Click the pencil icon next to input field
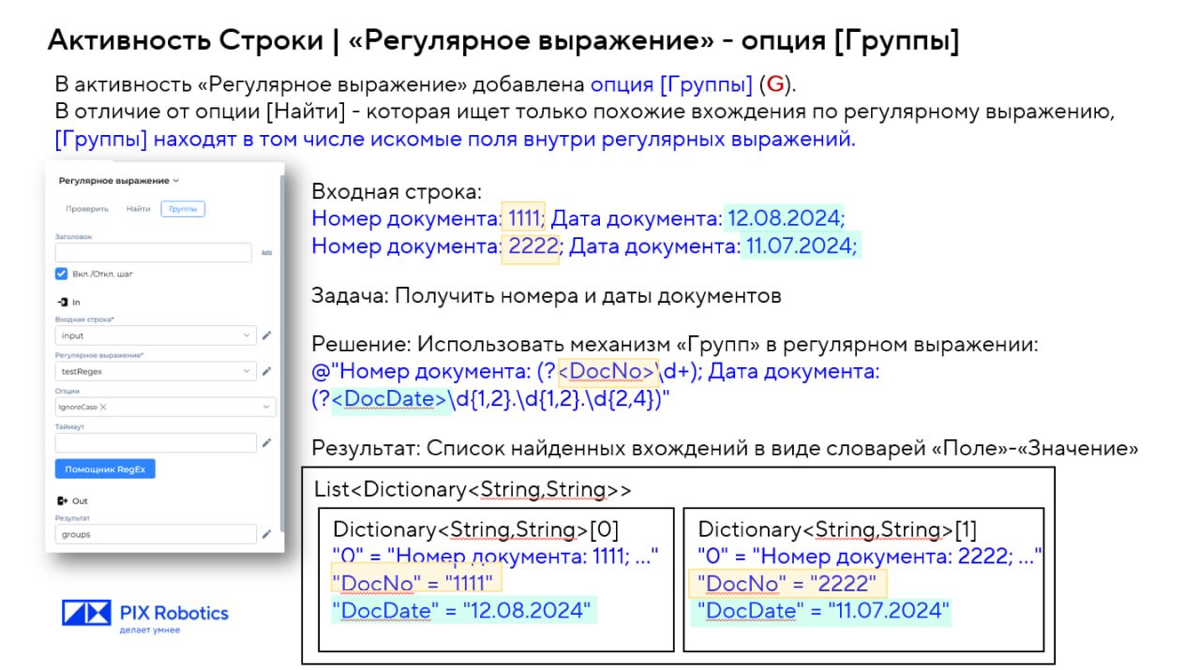1200x670 pixels. point(265,333)
